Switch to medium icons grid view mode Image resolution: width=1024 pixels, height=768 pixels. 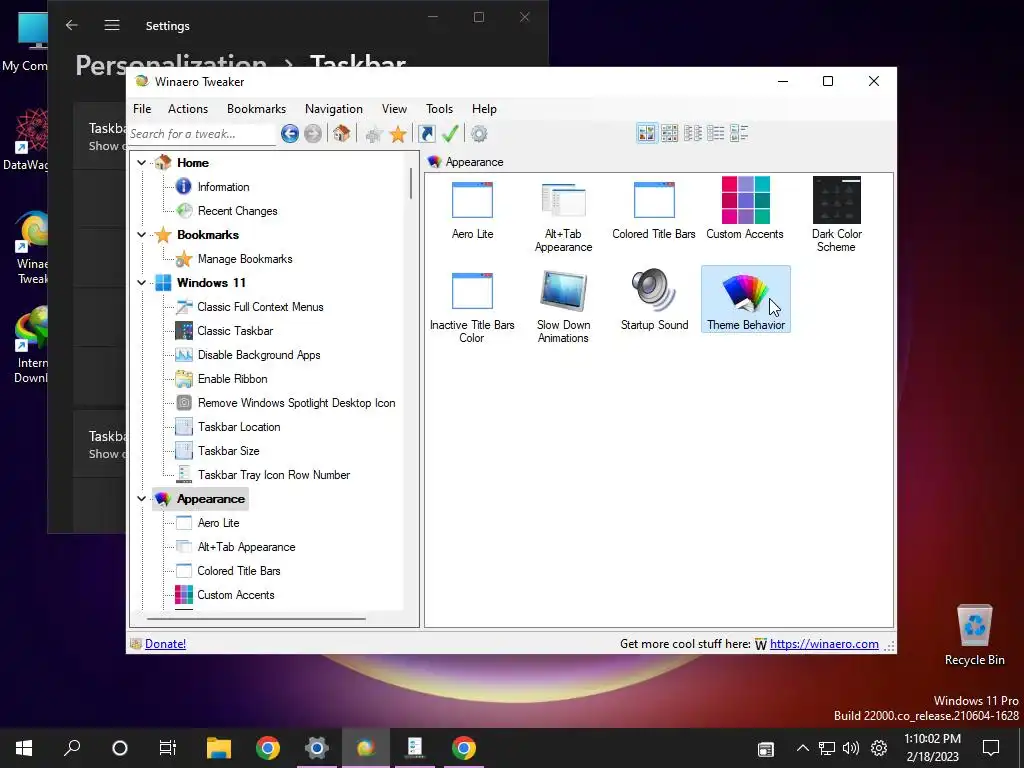tap(669, 133)
